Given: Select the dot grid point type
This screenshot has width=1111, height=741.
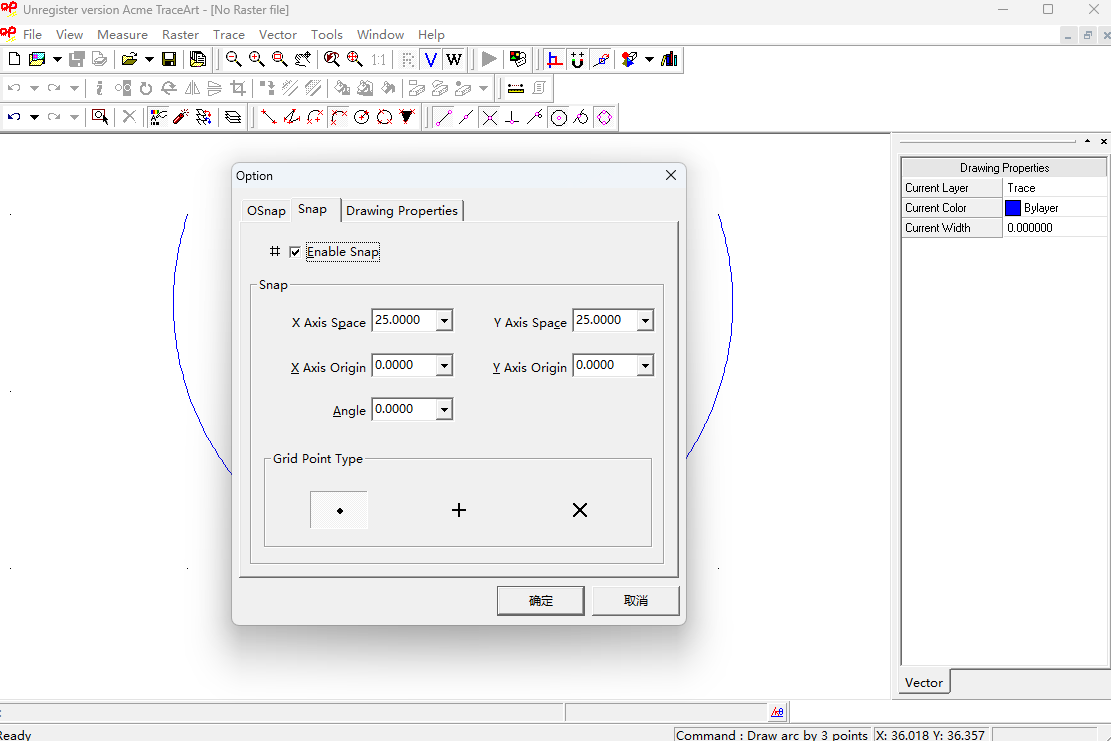Looking at the screenshot, I should (x=339, y=510).
